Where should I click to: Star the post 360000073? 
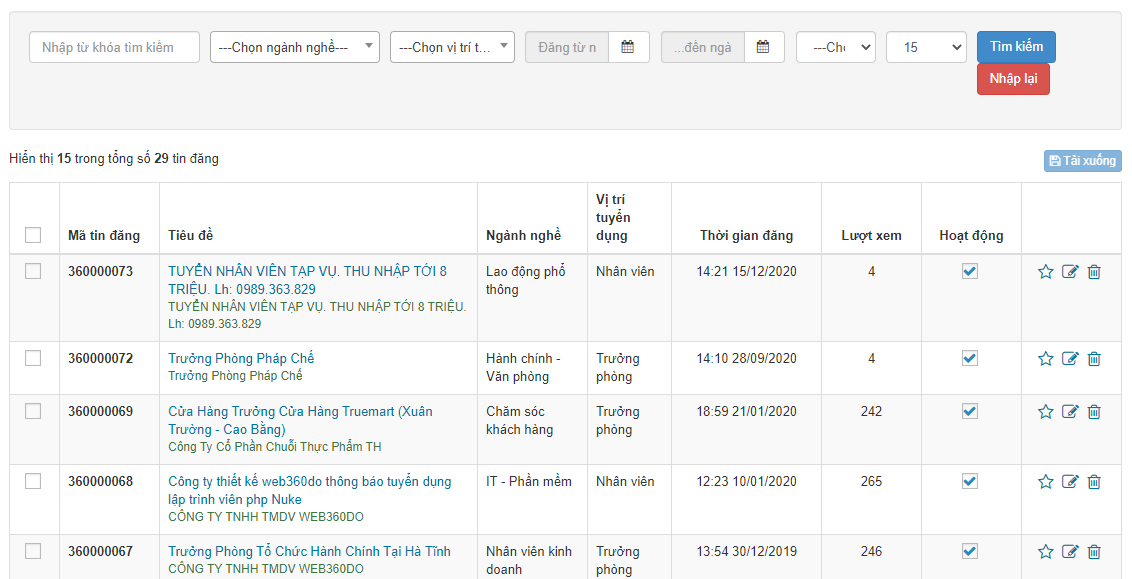click(1045, 271)
